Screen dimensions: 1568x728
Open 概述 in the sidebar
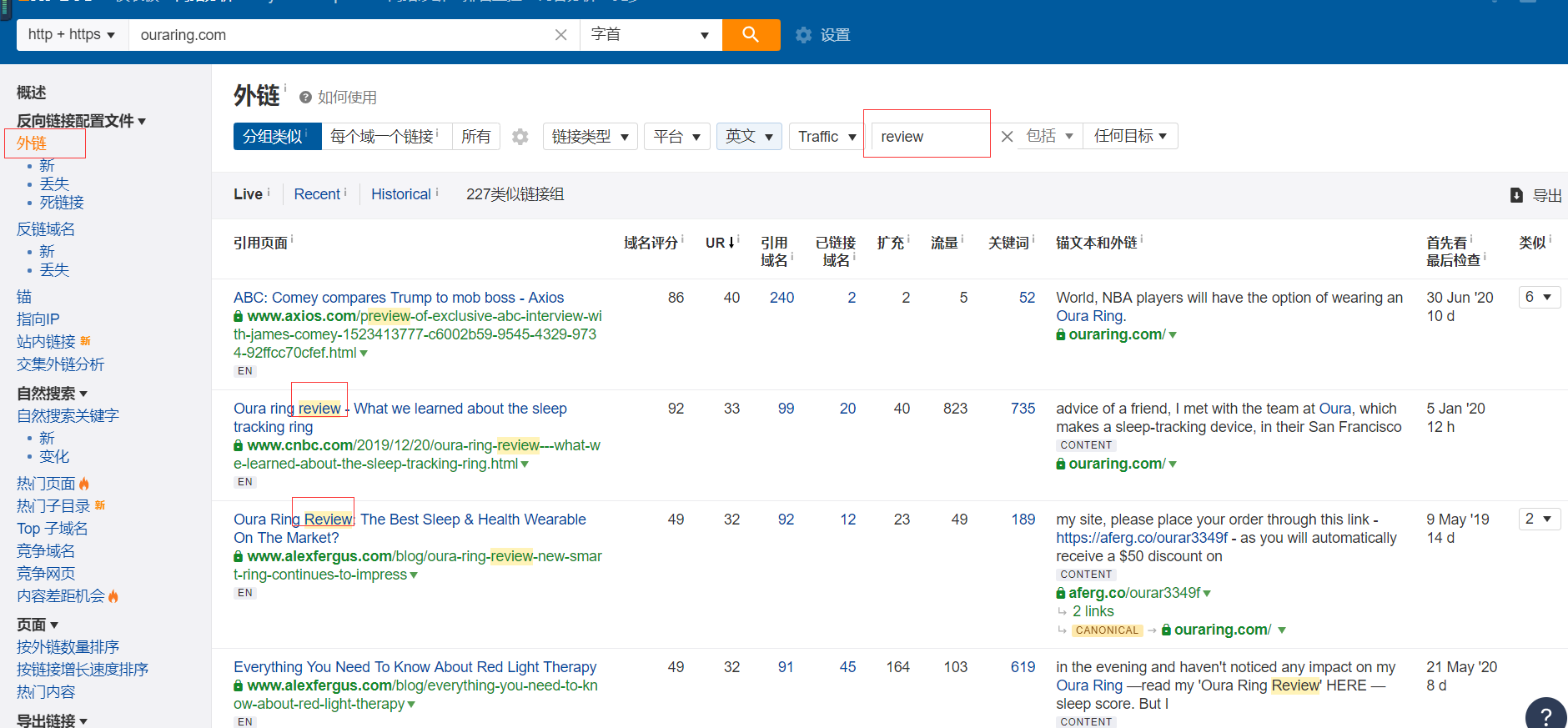click(32, 93)
